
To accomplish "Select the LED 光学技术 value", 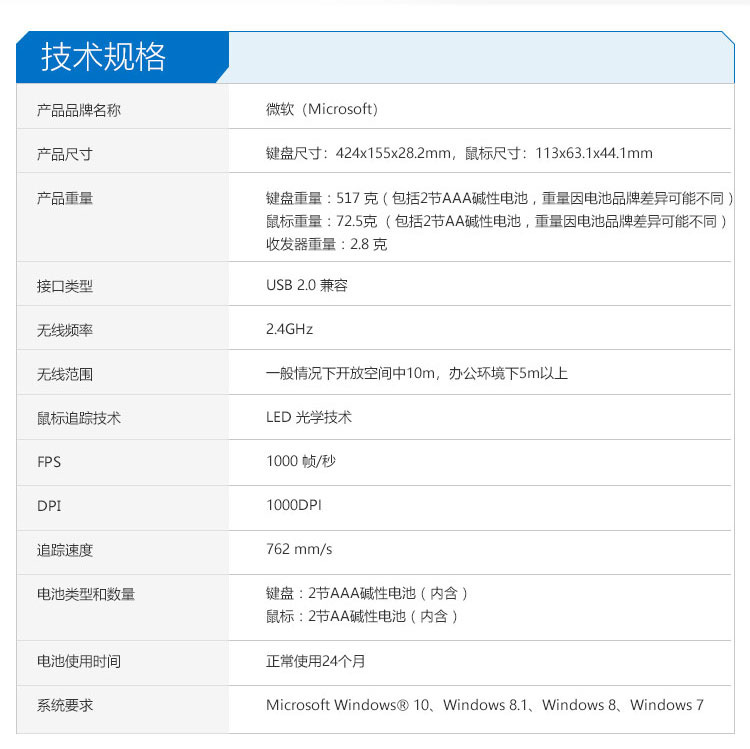I will tap(309, 417).
